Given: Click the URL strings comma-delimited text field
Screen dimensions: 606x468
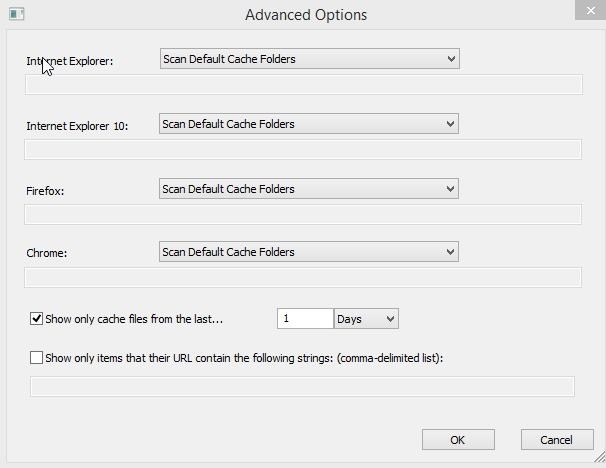Looking at the screenshot, I should 302,386.
